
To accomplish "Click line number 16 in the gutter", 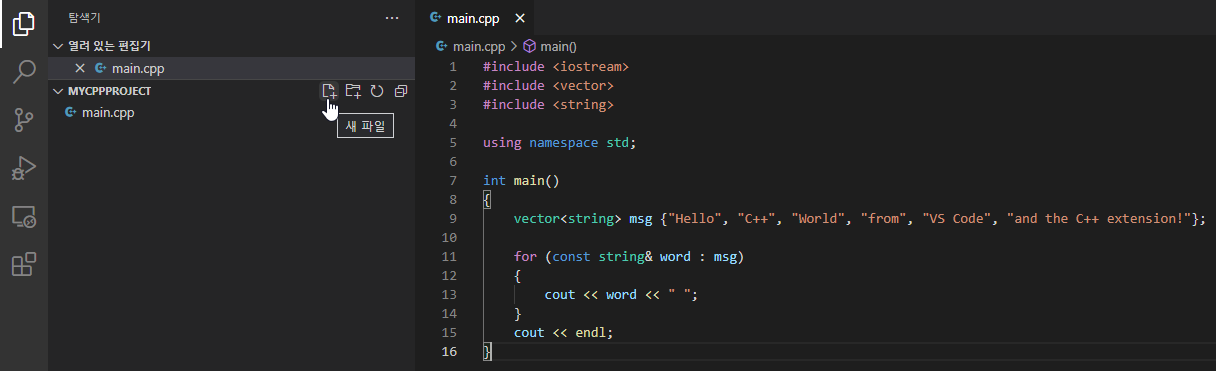I will click(449, 352).
